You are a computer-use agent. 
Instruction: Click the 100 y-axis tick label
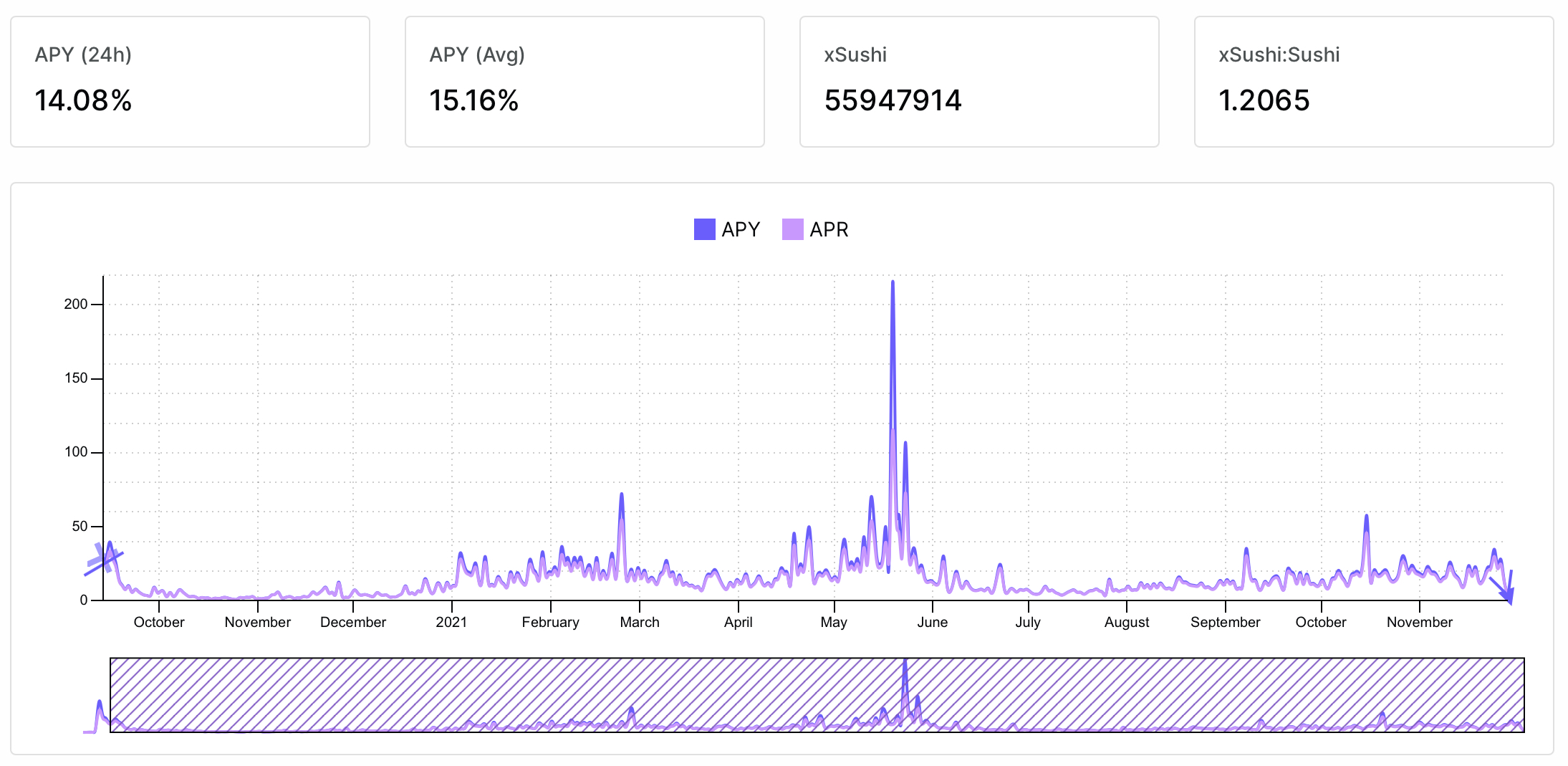point(76,451)
